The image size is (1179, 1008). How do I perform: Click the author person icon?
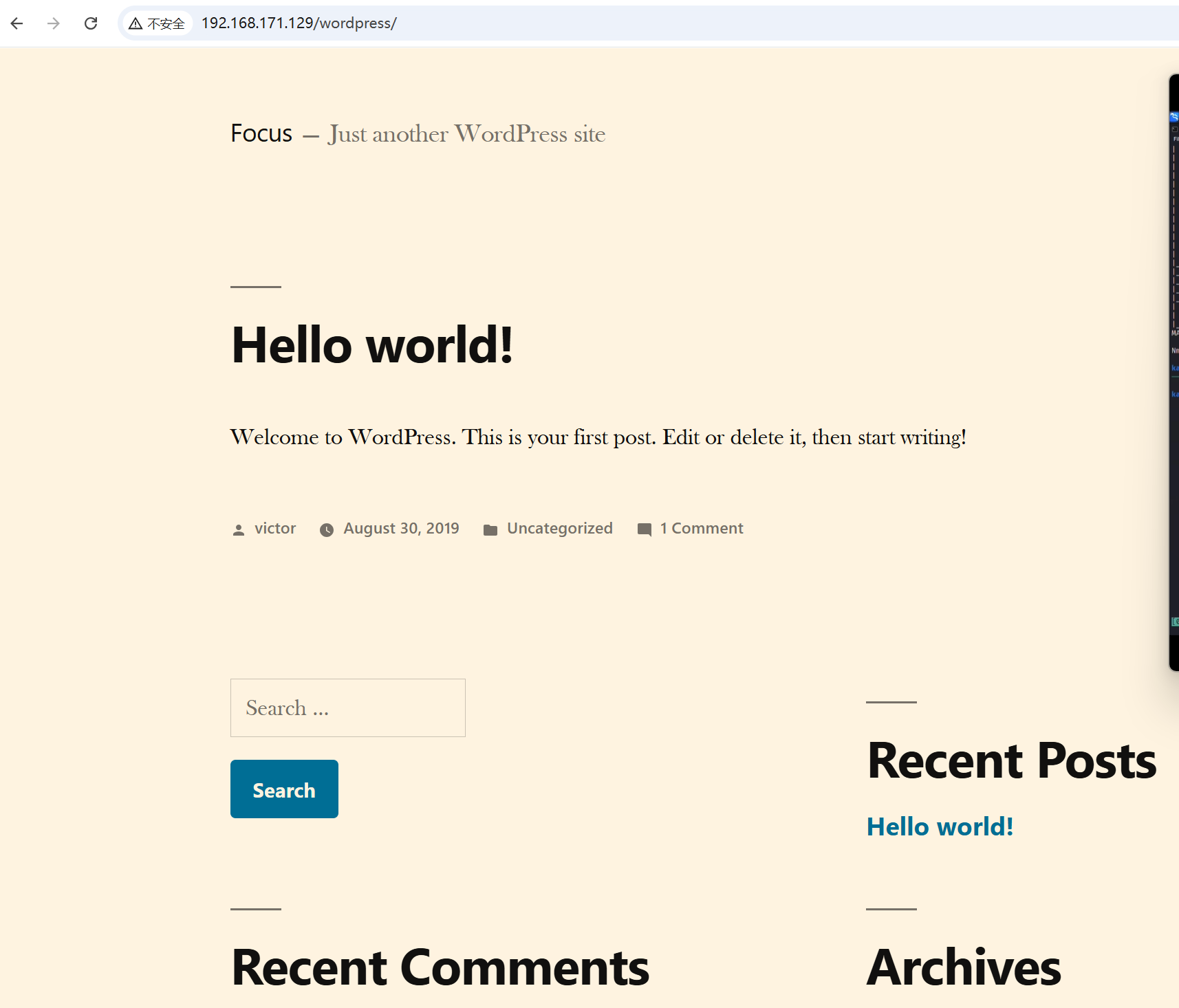point(239,529)
